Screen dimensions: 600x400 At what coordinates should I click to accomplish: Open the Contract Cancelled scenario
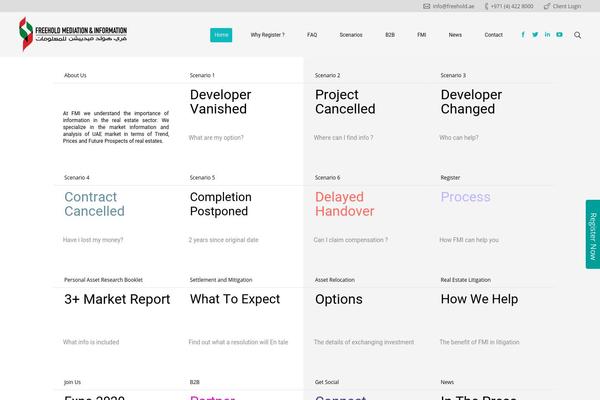click(x=94, y=204)
